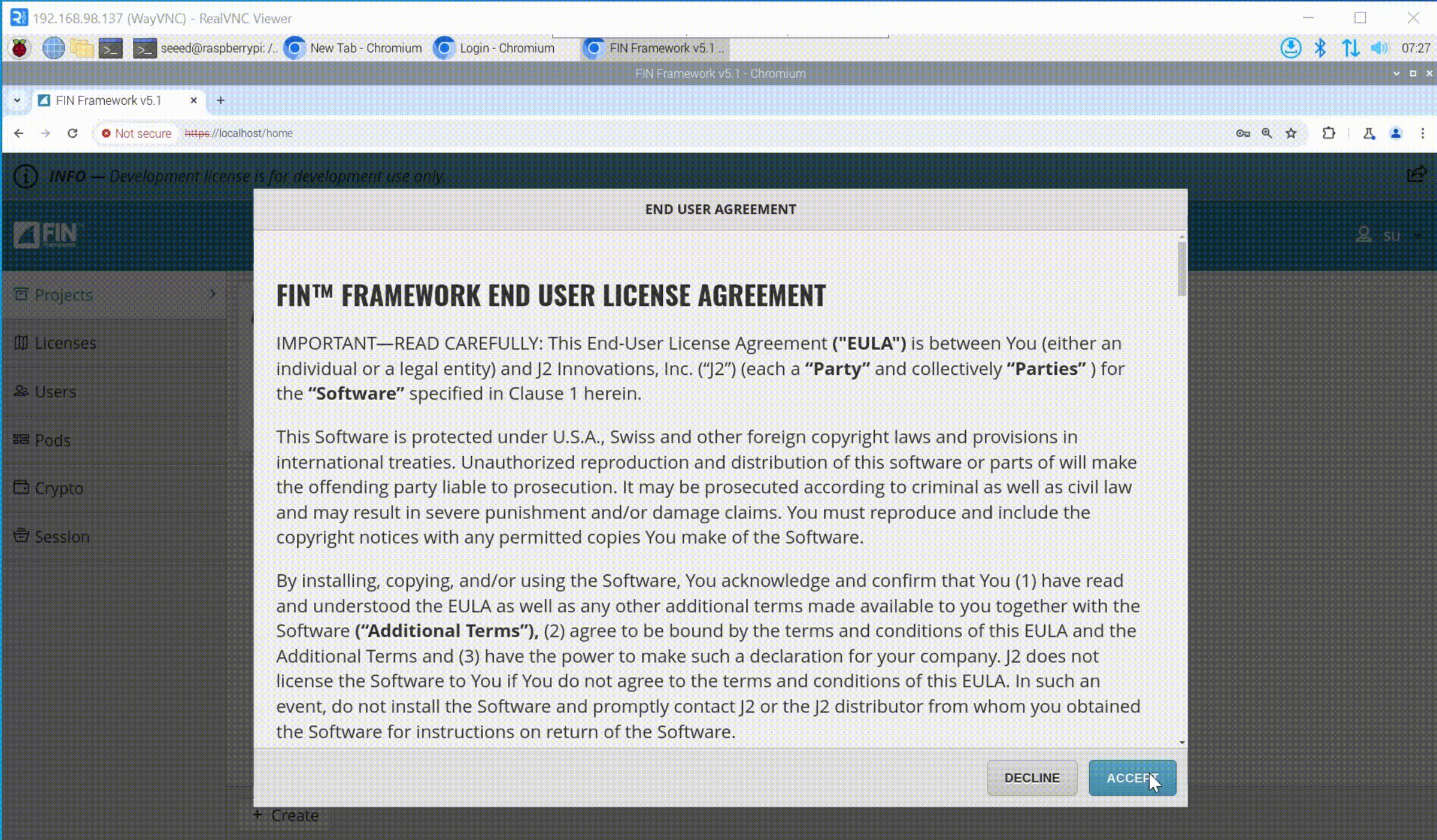The height and width of the screenshot is (840, 1437).
Task: Click the browser reload page icon
Action: [x=72, y=133]
